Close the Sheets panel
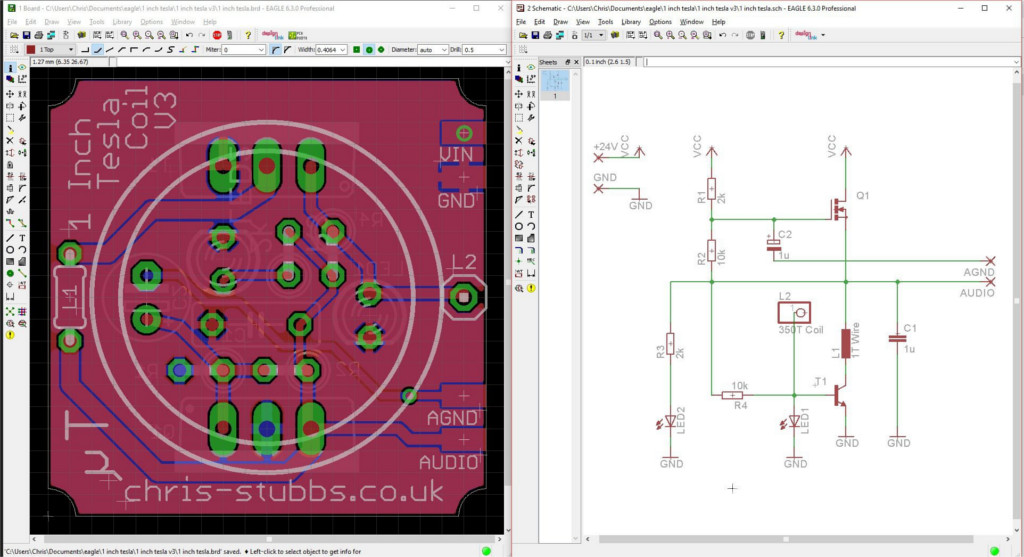The height and width of the screenshot is (557, 1024). coord(575,62)
